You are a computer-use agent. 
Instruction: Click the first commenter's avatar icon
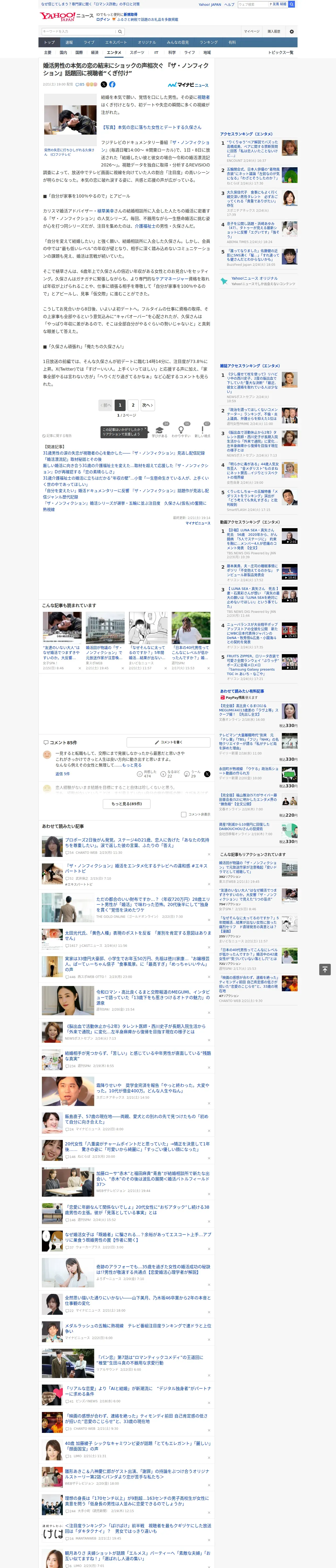(x=47, y=754)
